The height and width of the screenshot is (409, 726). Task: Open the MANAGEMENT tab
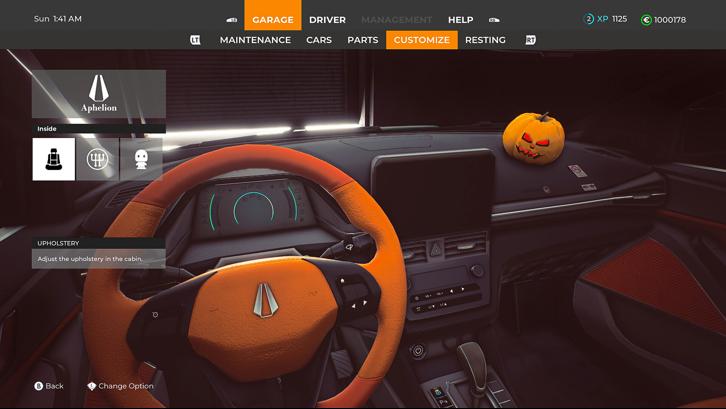(396, 20)
